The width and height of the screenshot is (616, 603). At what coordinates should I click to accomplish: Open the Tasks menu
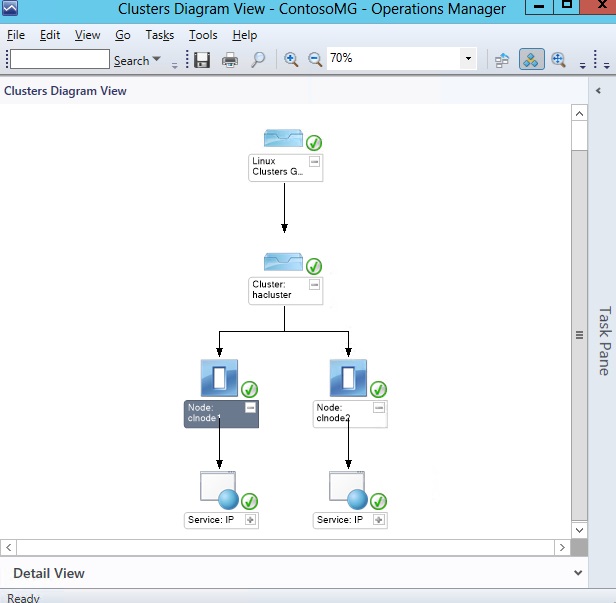click(159, 35)
